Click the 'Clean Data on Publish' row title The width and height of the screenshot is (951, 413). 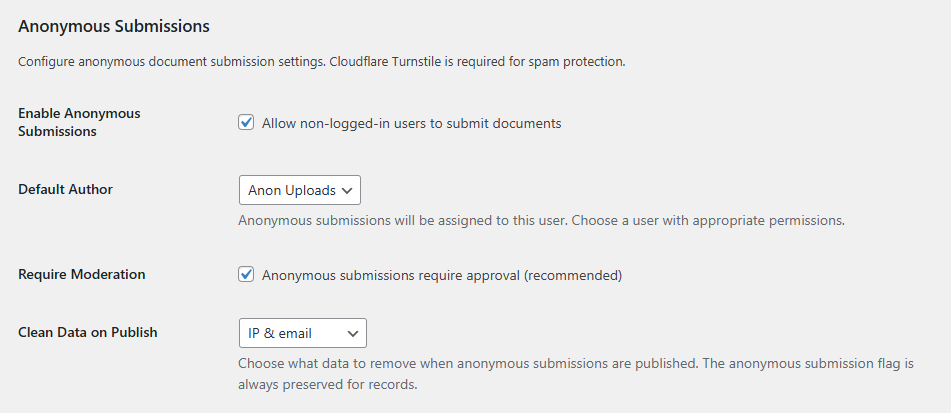[x=88, y=332]
